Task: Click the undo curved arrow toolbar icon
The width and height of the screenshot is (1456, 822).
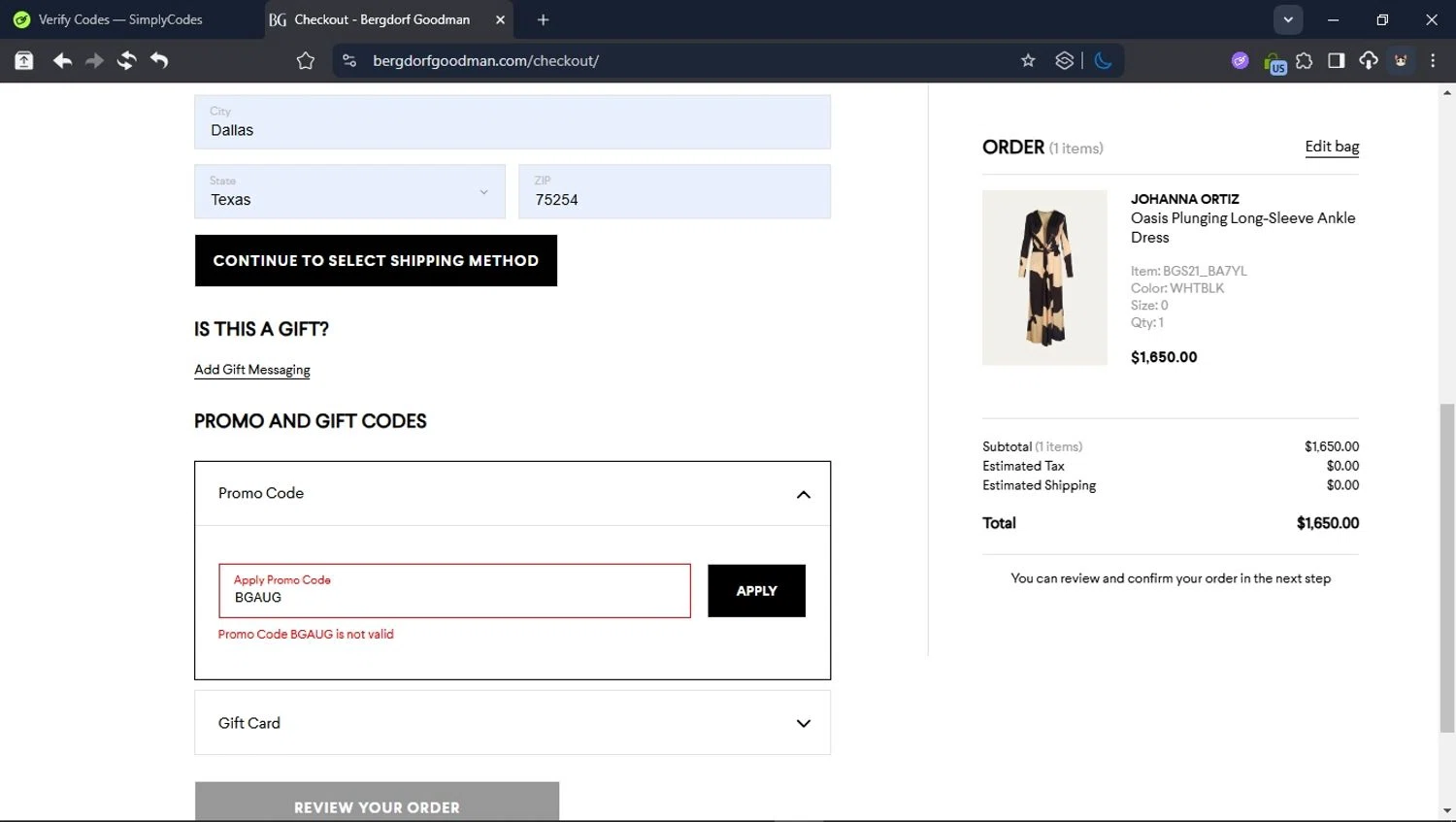Action: (159, 60)
